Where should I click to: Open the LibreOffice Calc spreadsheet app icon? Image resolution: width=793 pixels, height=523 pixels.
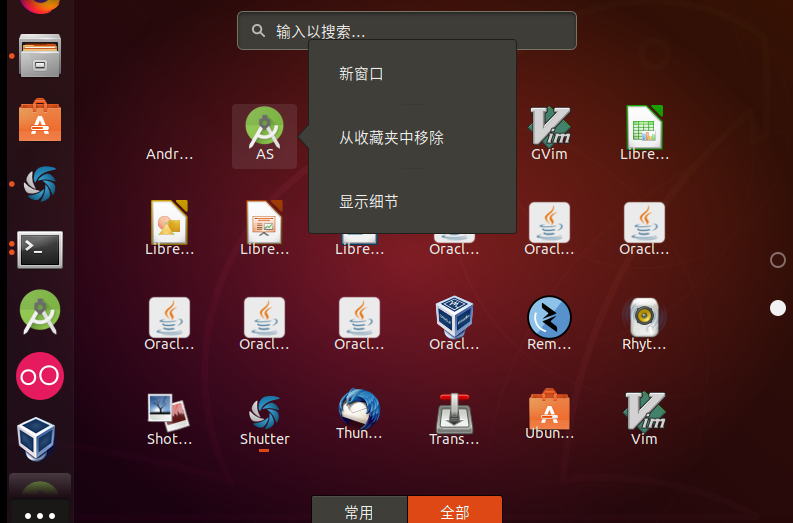[x=644, y=135]
